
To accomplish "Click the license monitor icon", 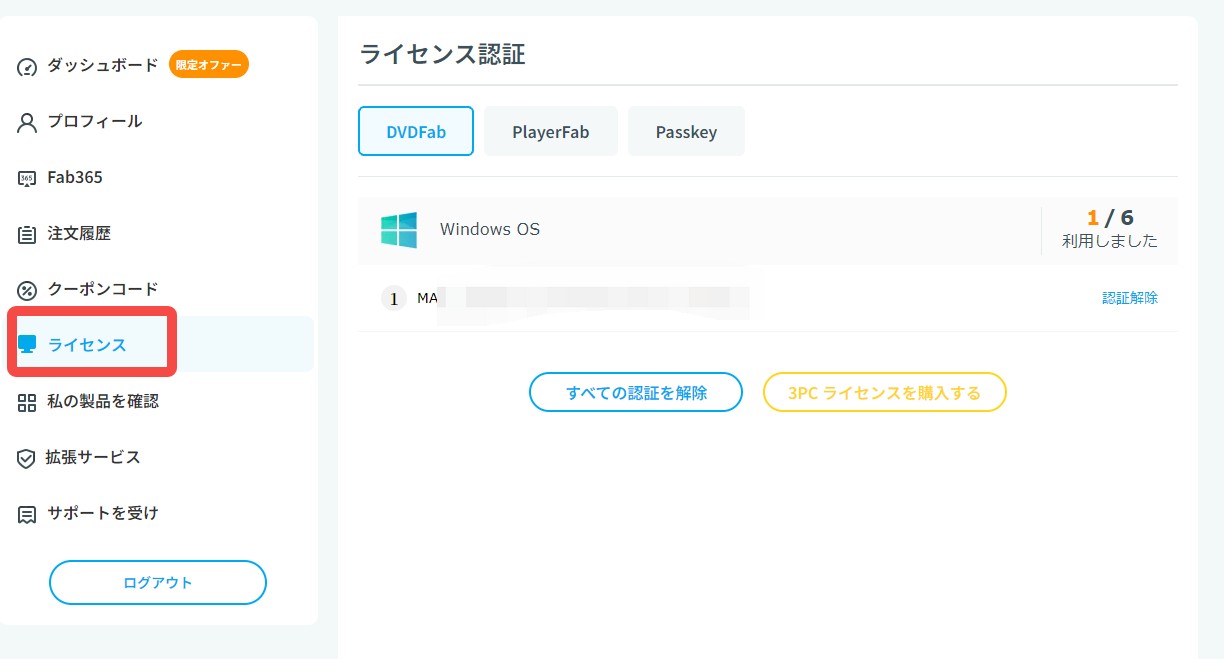I will point(27,345).
